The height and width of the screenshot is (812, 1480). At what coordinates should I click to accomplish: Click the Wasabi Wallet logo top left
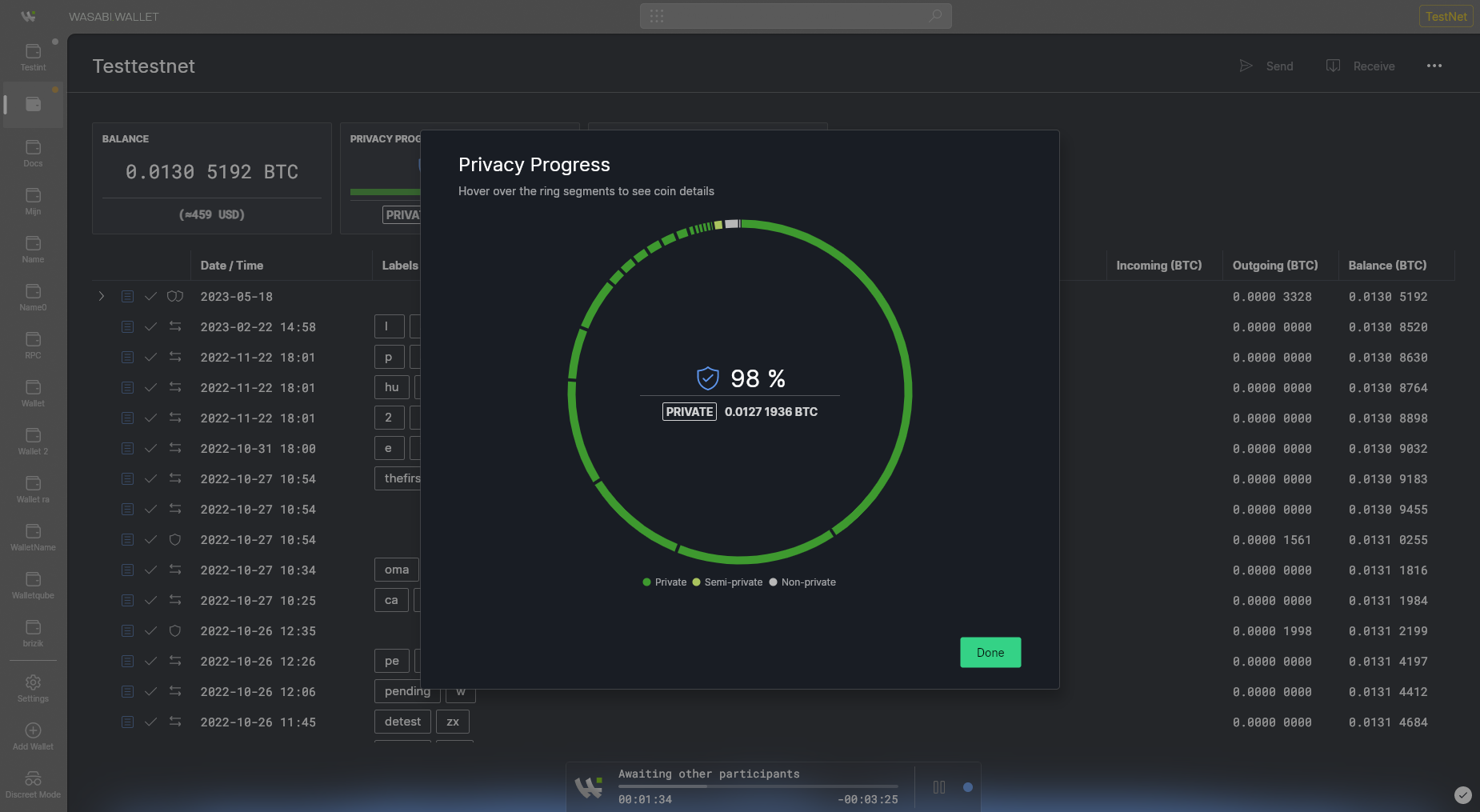[x=29, y=15]
